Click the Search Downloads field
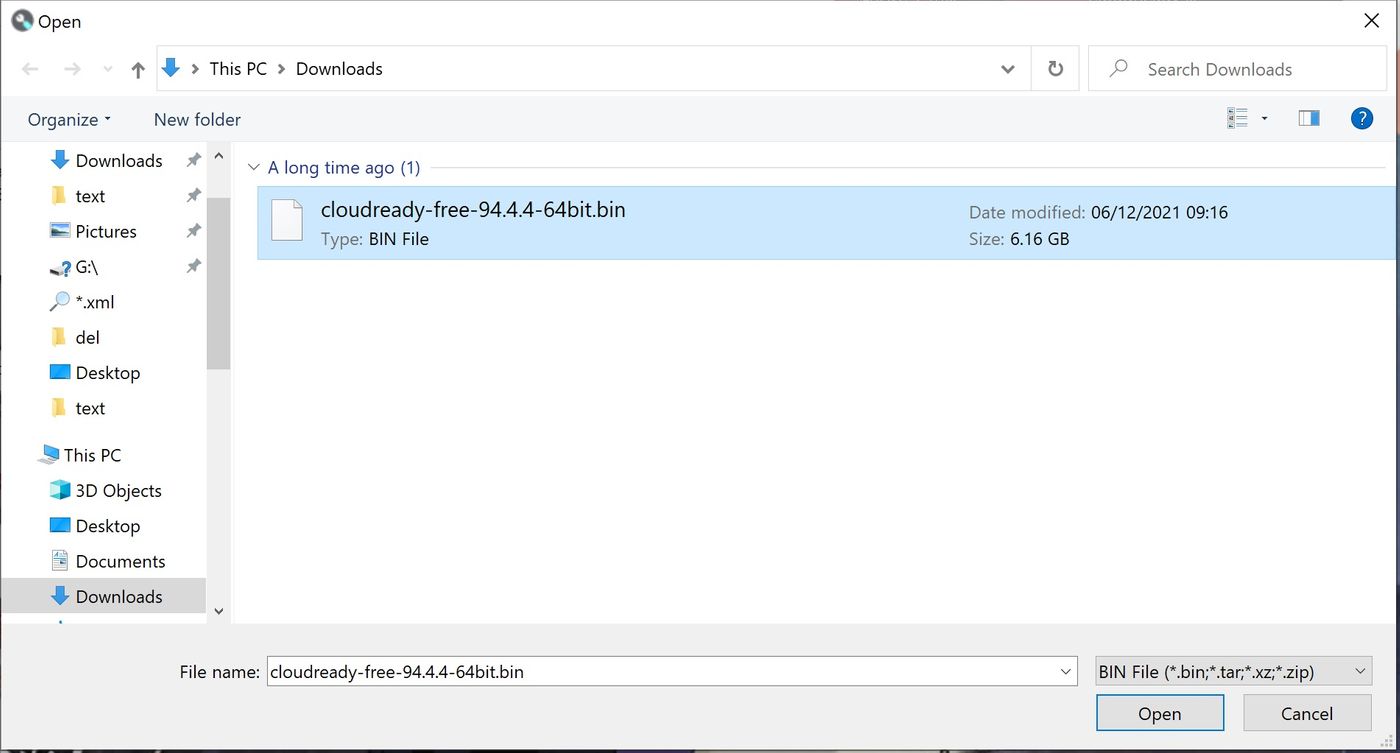The height and width of the screenshot is (753, 1400). [x=1237, y=69]
